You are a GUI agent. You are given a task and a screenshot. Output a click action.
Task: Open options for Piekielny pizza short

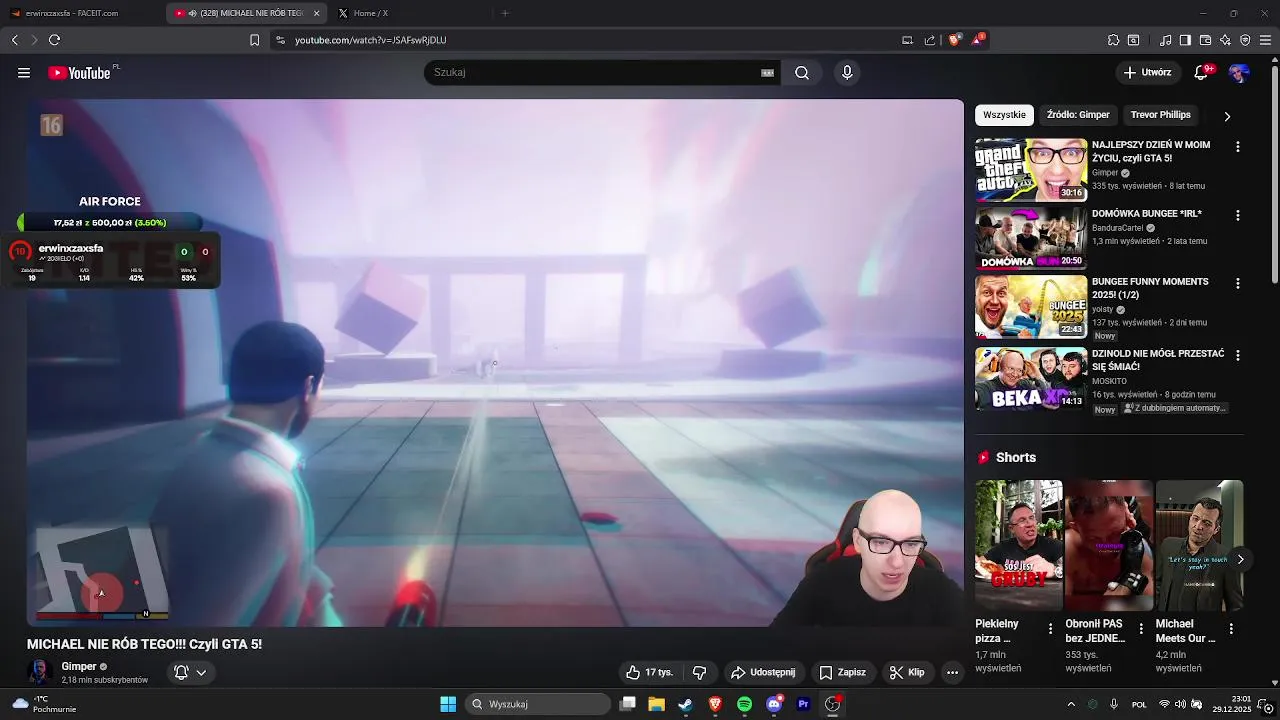pos(1050,629)
